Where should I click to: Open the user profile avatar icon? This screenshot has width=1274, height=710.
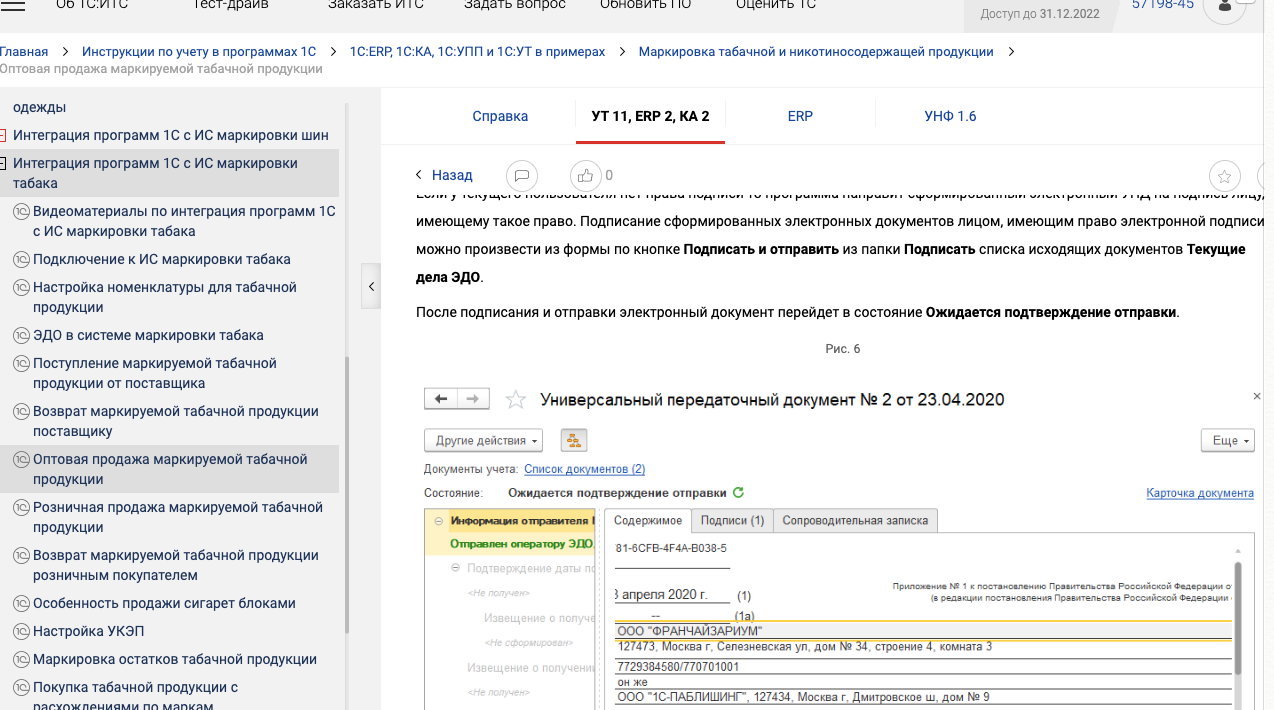pos(1224,8)
